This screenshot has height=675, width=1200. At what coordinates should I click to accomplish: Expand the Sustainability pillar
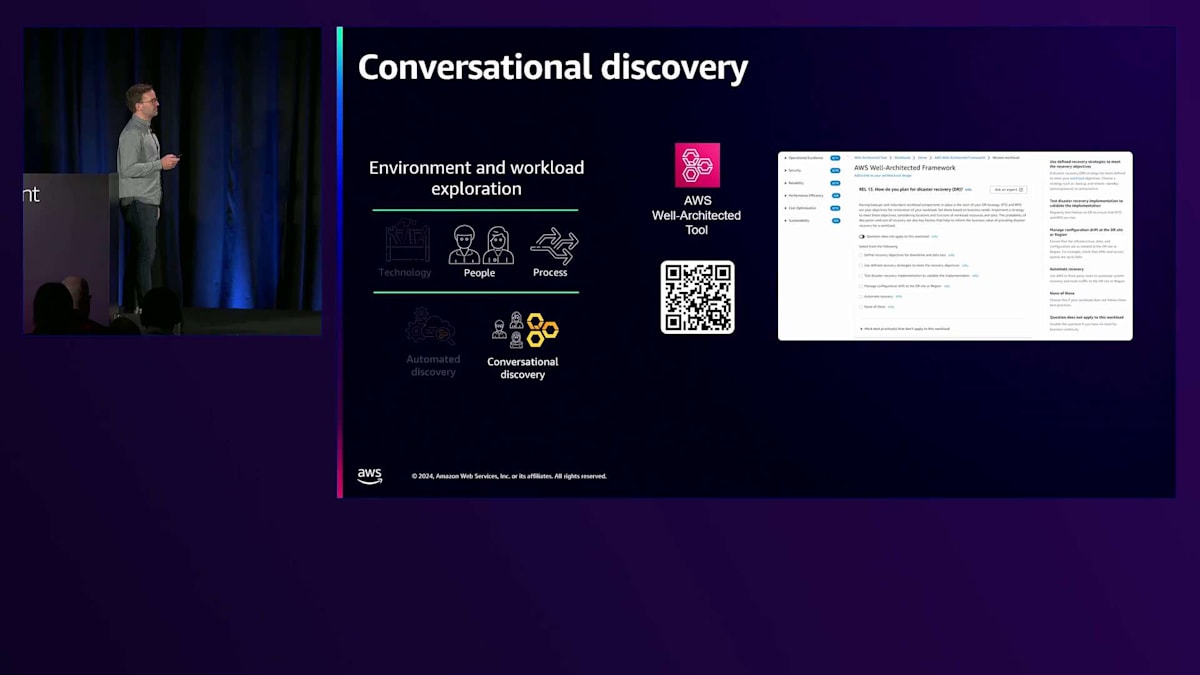(786, 220)
